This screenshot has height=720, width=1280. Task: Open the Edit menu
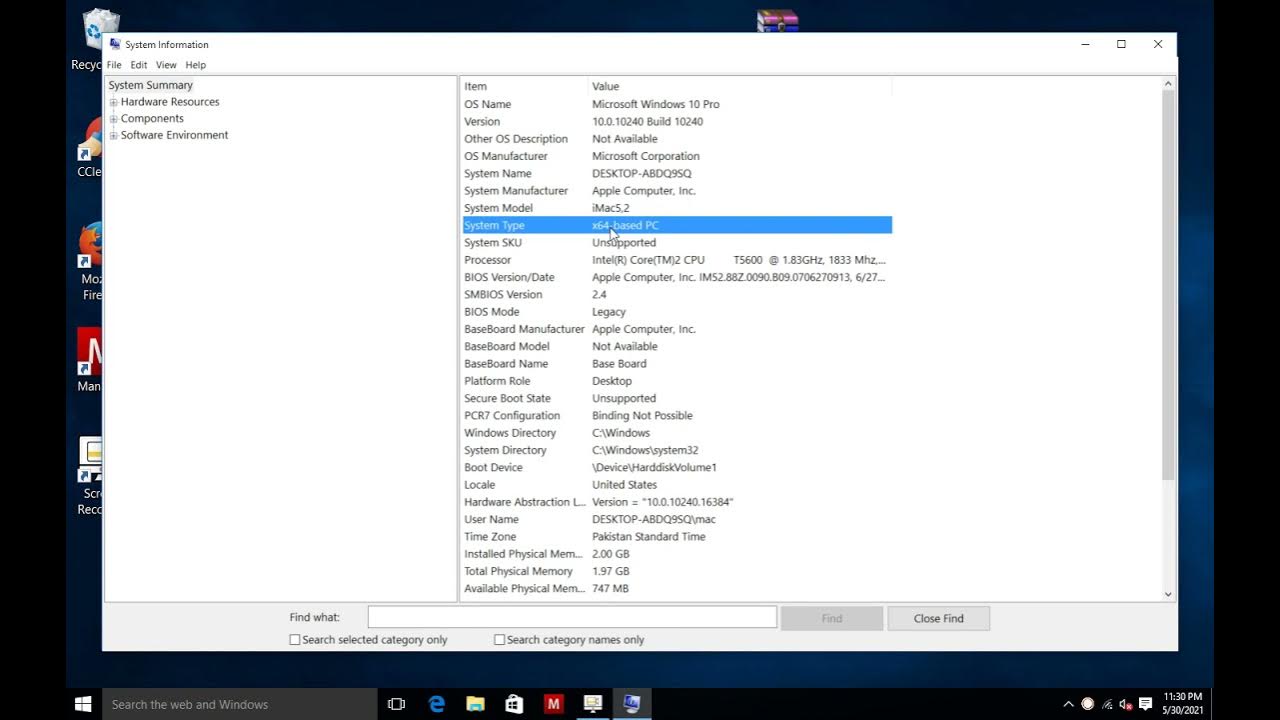coord(139,65)
